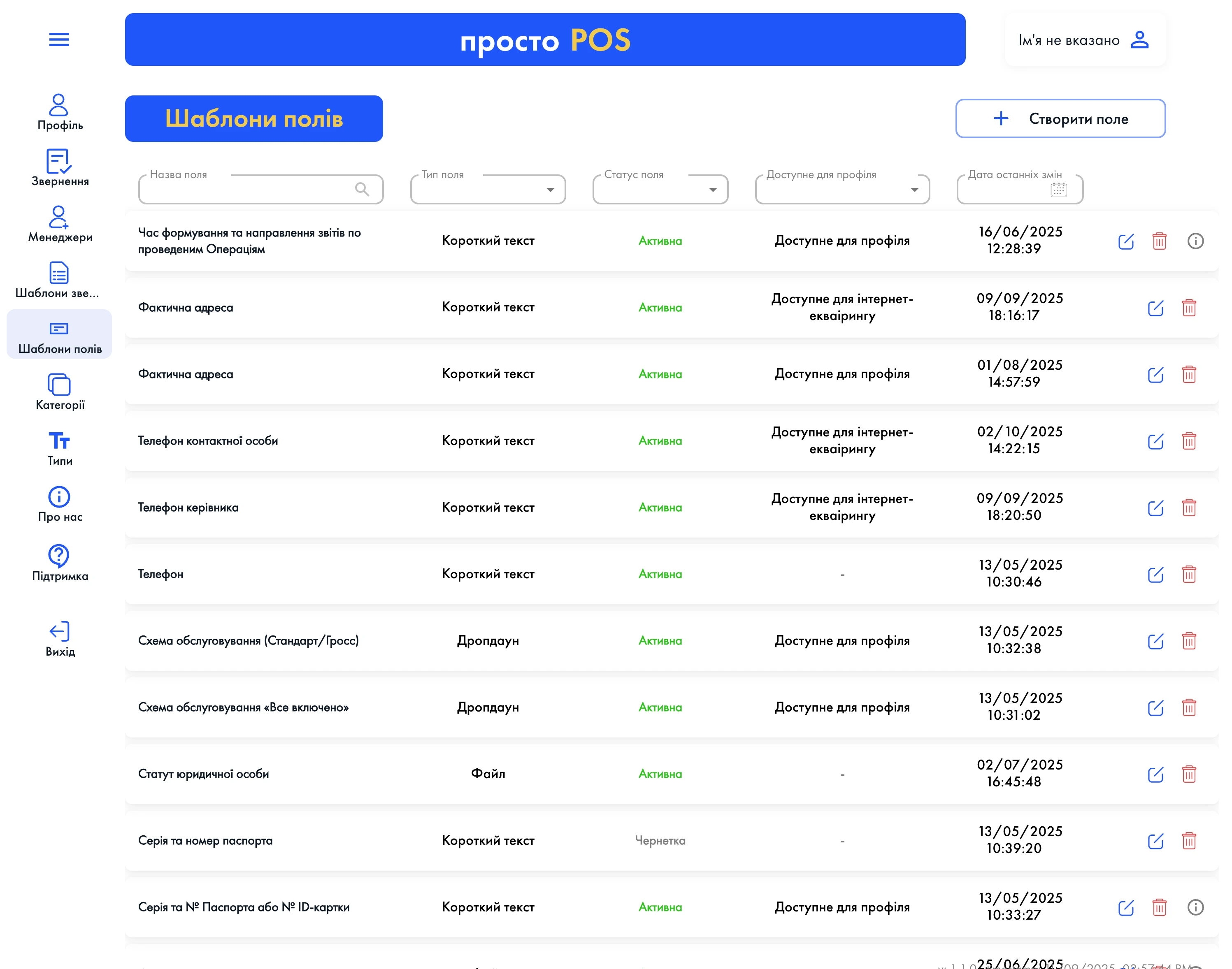Expand the 'Статус поля' dropdown

[x=713, y=190]
